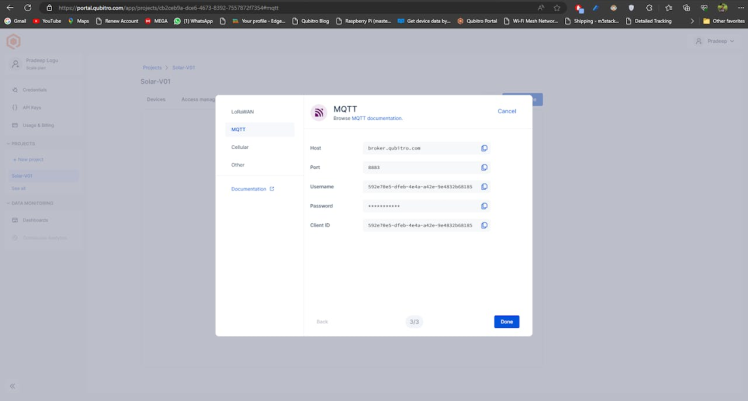The height and width of the screenshot is (401, 748).
Task: Reload the page with the refresh icon
Action: [28, 8]
